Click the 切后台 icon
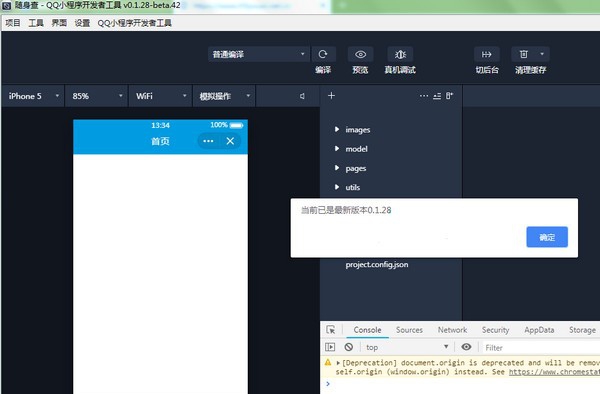This screenshot has width=600, height=394. [487, 54]
